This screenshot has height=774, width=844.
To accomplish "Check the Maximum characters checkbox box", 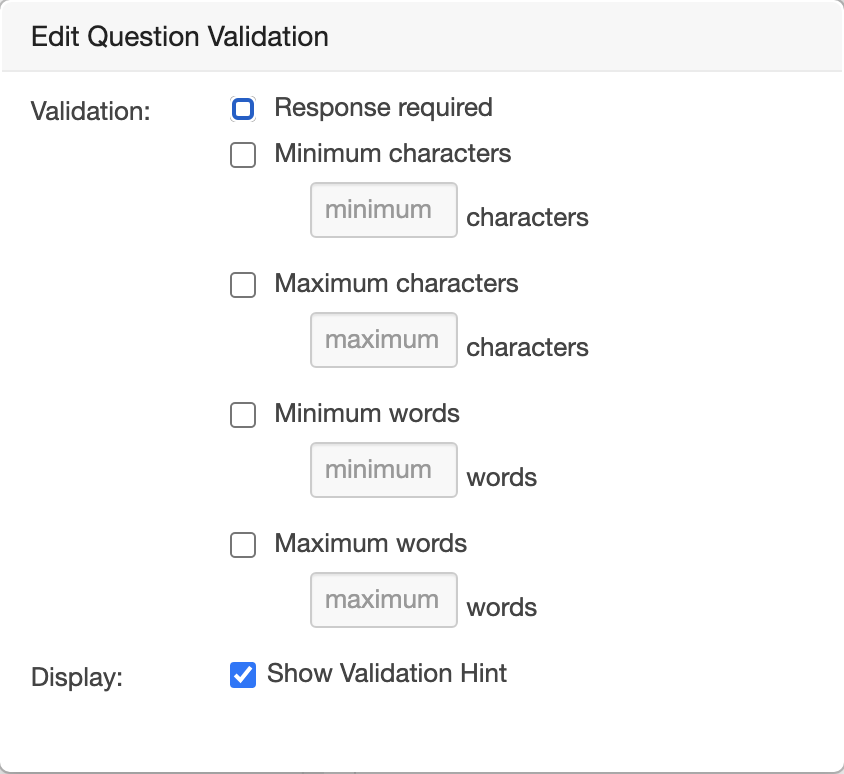I will pyautogui.click(x=243, y=285).
